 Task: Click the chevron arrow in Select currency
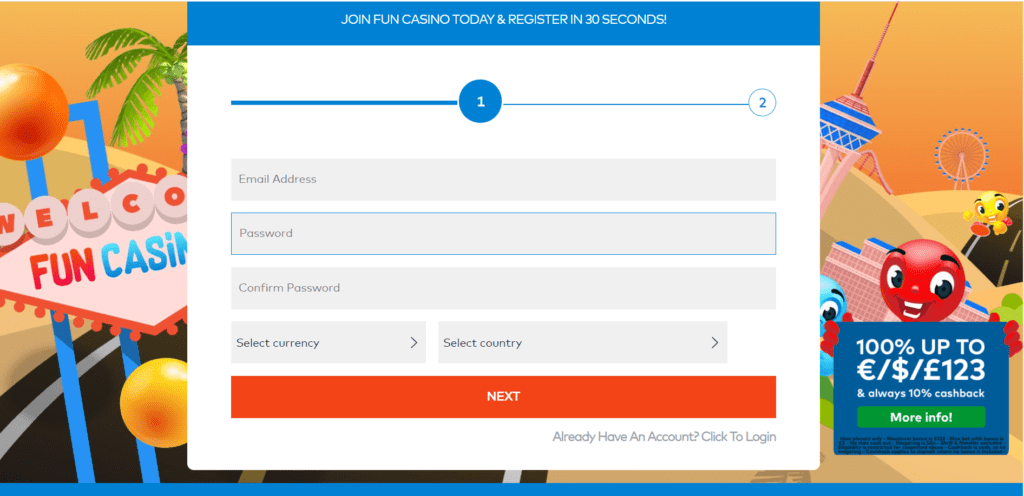[413, 343]
